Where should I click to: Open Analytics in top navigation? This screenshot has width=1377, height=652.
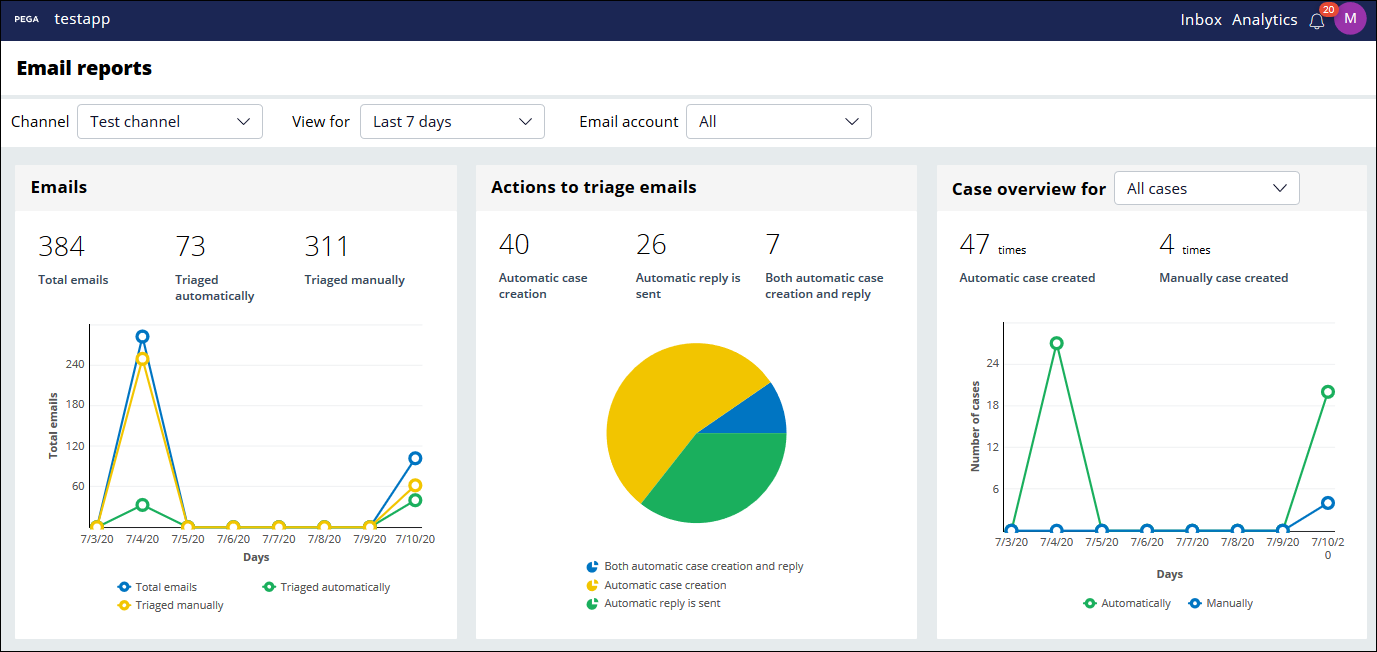point(1264,20)
